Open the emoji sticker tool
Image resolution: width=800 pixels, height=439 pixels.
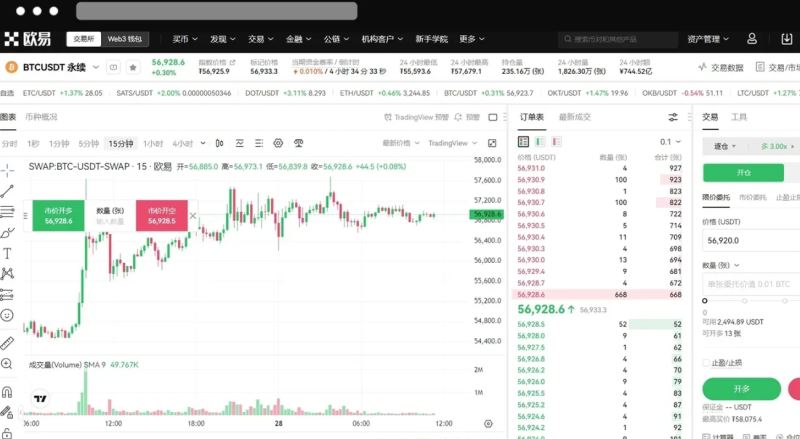tap(7, 315)
